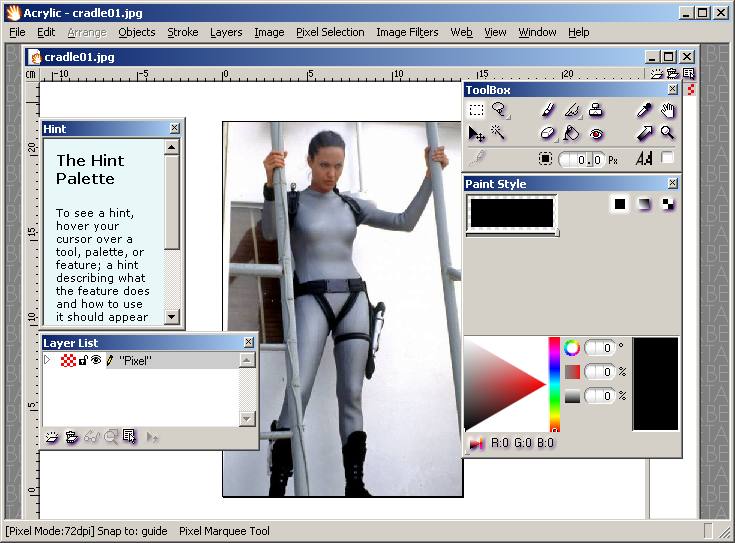This screenshot has width=735, height=543.
Task: Click the cm ruler units box
Action: tap(31, 75)
